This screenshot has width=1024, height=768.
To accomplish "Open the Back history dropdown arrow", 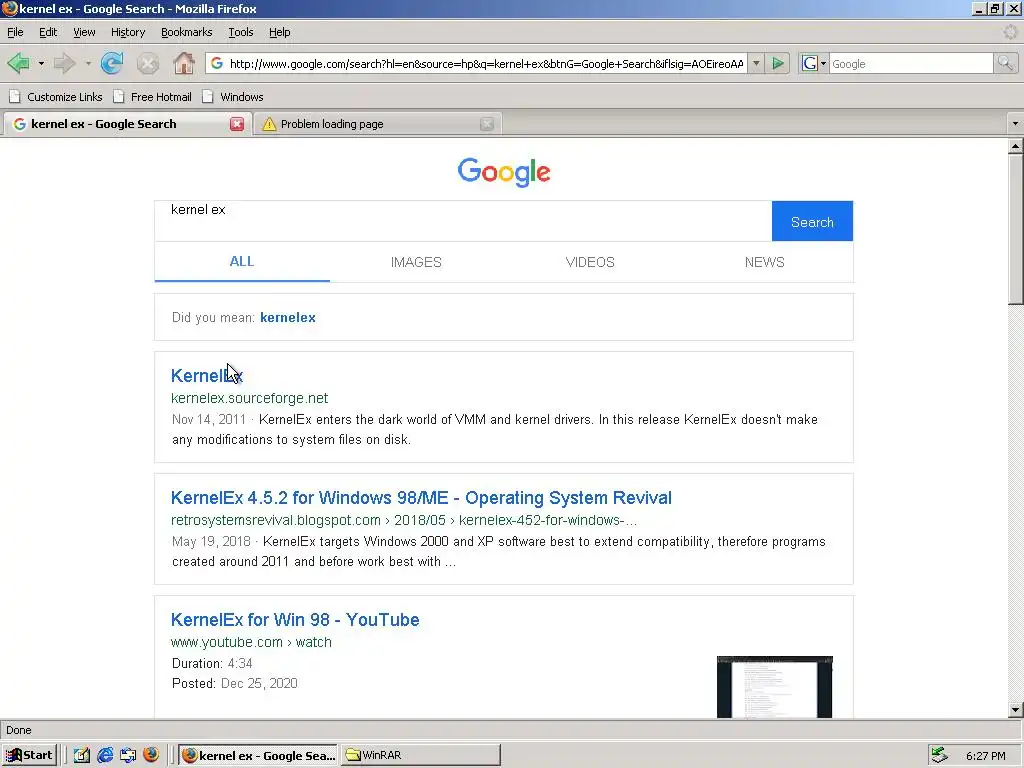I will click(41, 63).
